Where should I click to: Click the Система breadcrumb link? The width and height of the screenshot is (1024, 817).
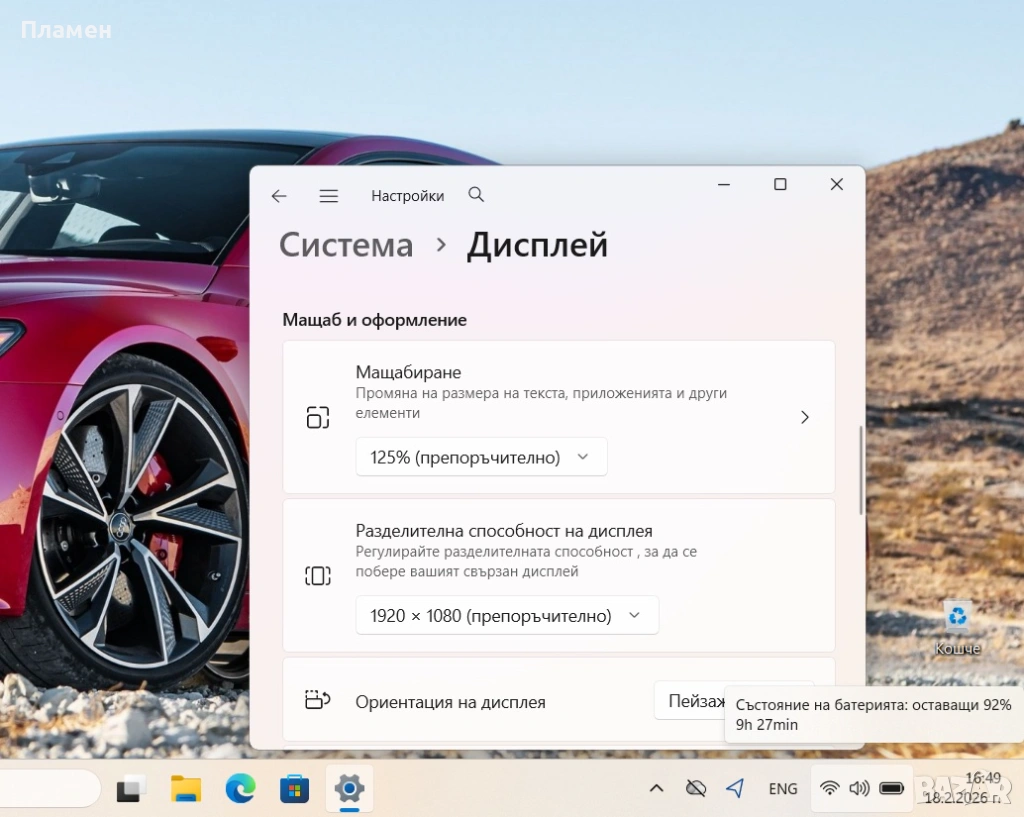[x=346, y=245]
